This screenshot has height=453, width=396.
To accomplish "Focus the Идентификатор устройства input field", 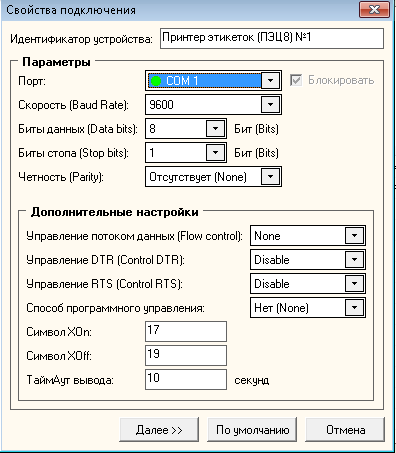I will pyautogui.click(x=272, y=38).
